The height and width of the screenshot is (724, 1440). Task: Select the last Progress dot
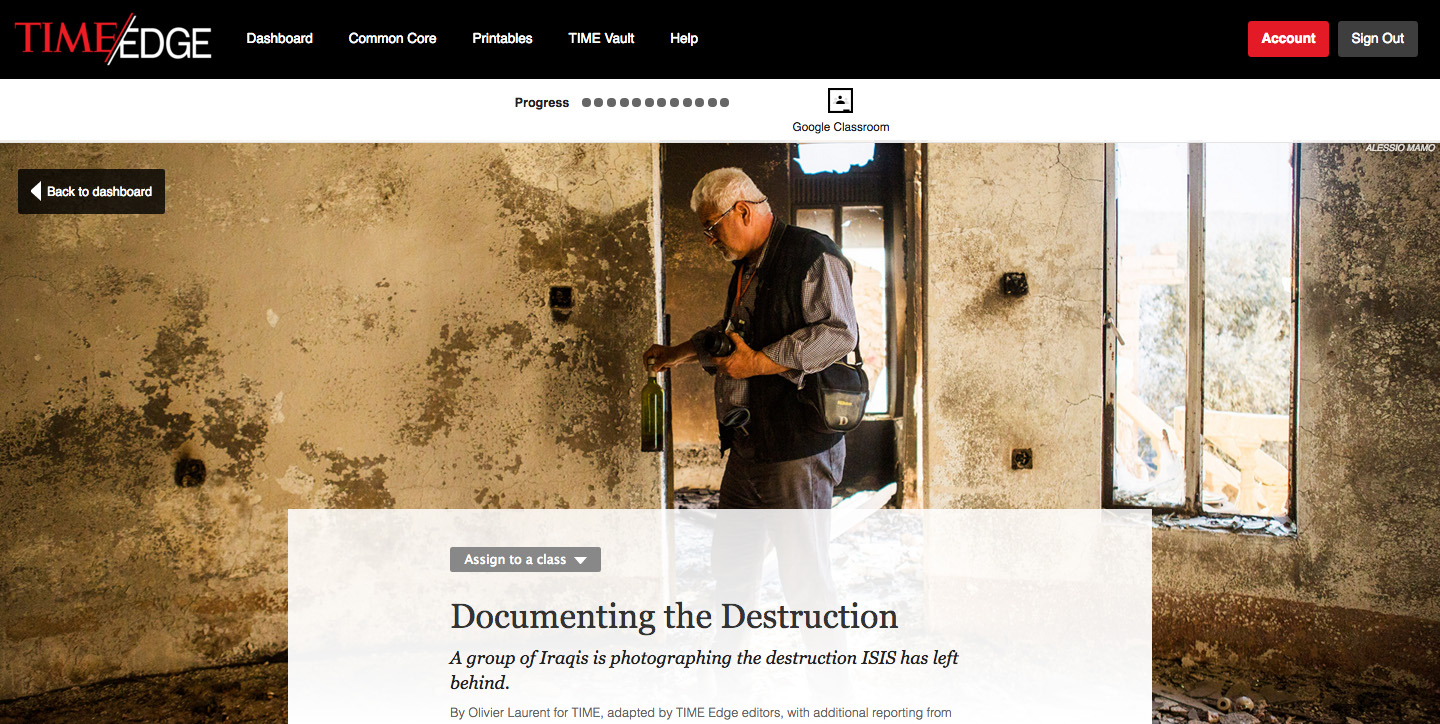coord(724,102)
